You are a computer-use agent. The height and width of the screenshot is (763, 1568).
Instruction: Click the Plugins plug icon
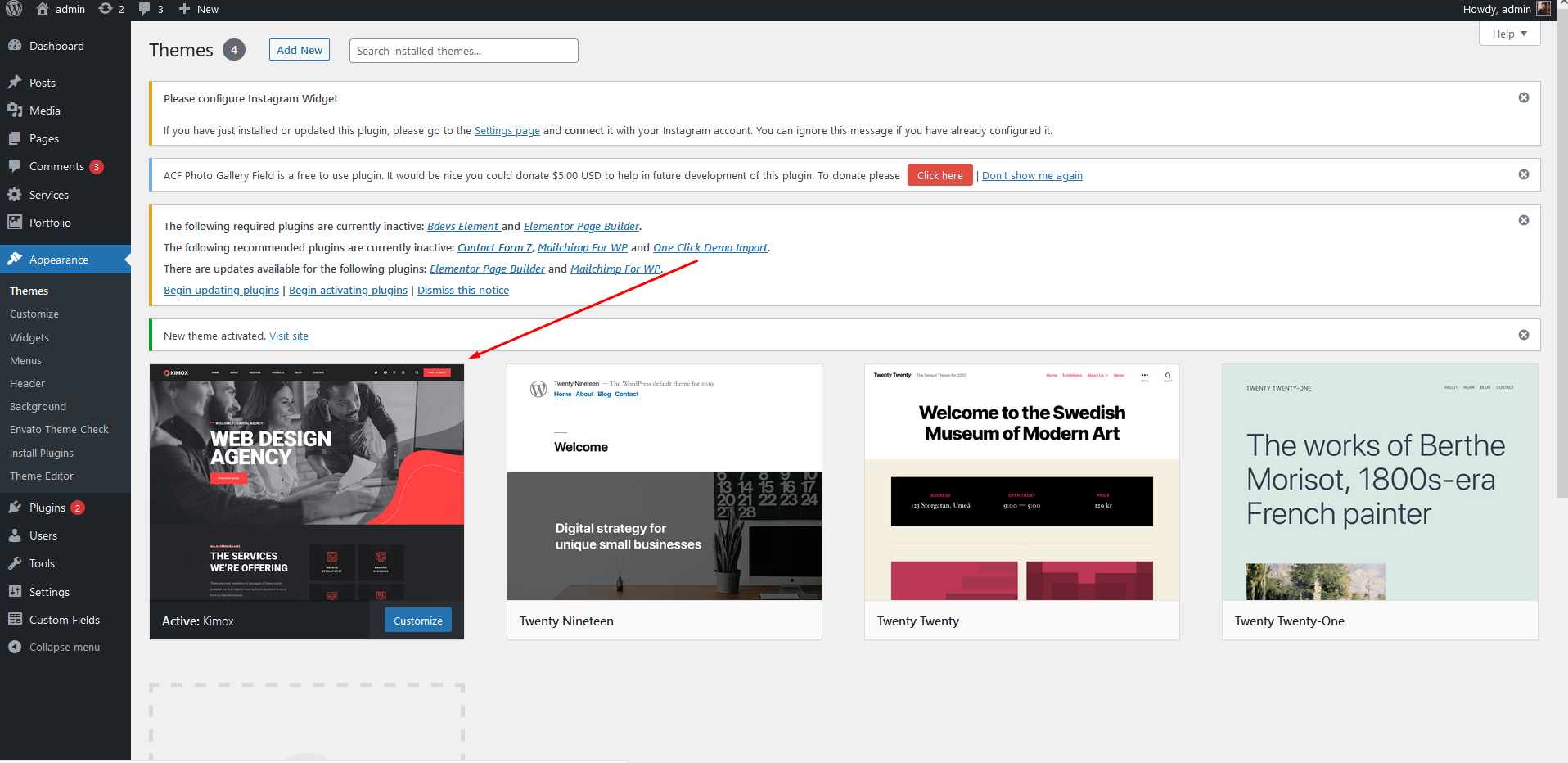click(x=15, y=508)
